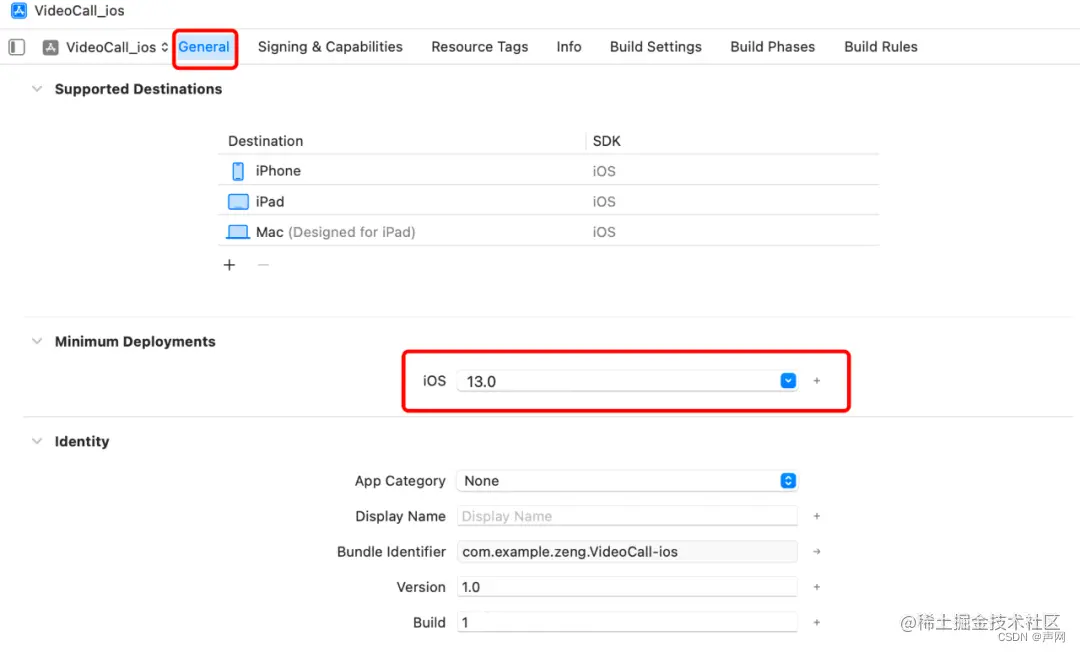Open the Resource Tags tab
1080x652 pixels.
click(x=479, y=47)
